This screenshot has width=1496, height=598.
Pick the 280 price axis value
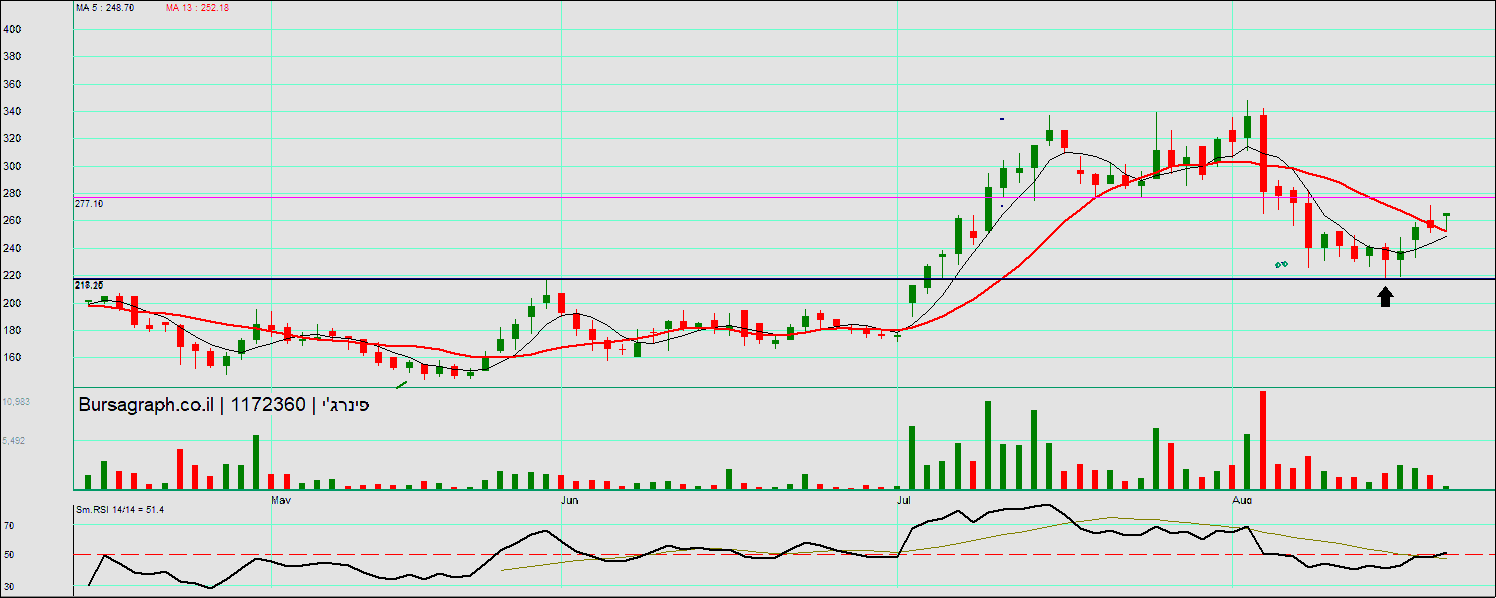13,193
